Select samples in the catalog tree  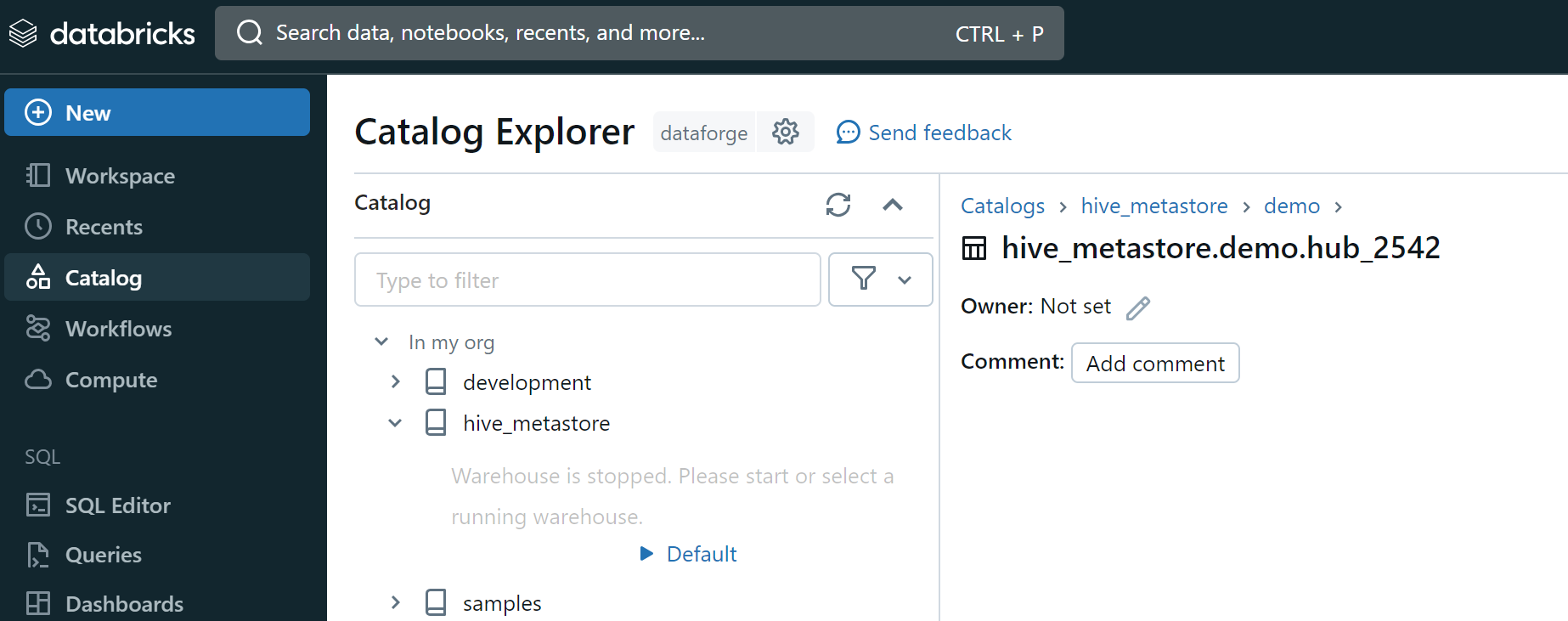click(x=502, y=603)
